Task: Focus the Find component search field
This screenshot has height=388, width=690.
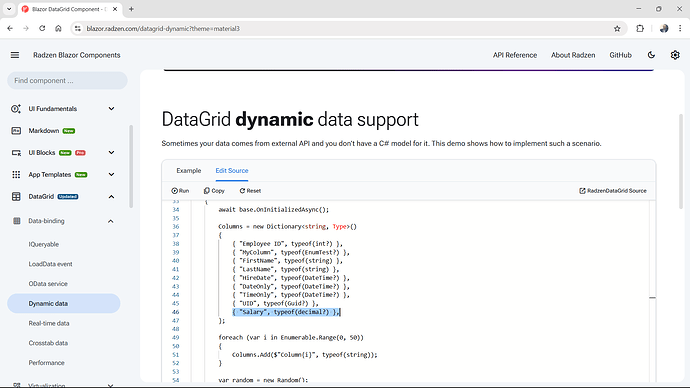Action: tap(67, 81)
